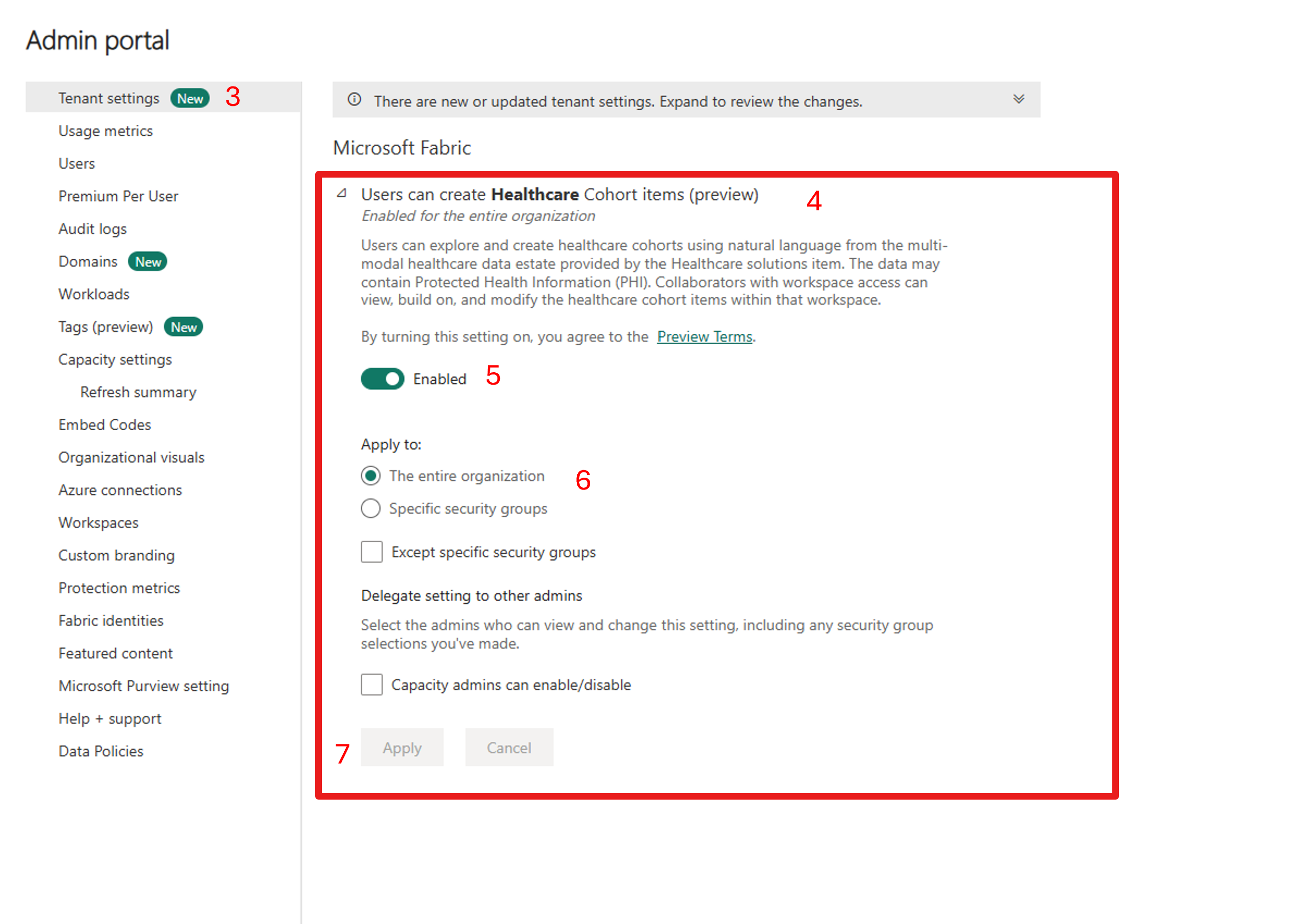Select Refresh summary sub-item
Image resolution: width=1315 pixels, height=924 pixels.
pyautogui.click(x=138, y=392)
